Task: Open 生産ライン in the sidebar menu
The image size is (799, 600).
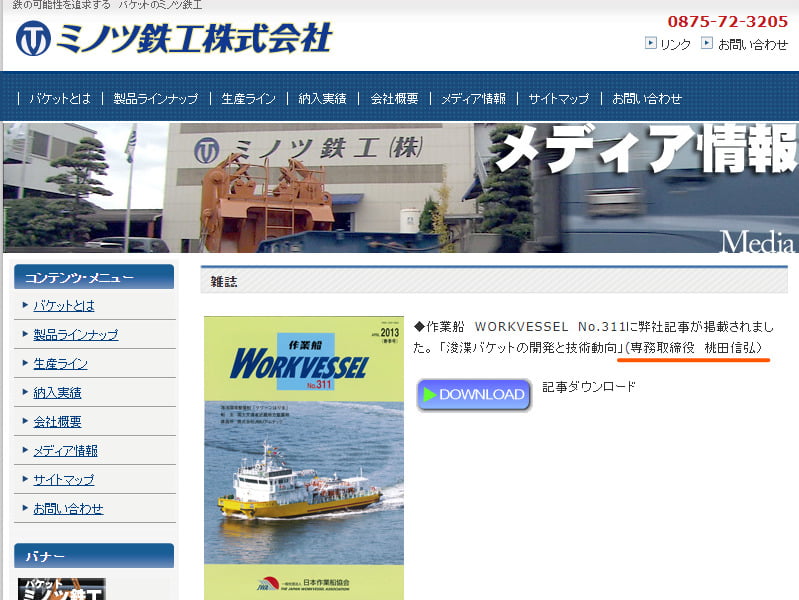Action: click(x=60, y=364)
